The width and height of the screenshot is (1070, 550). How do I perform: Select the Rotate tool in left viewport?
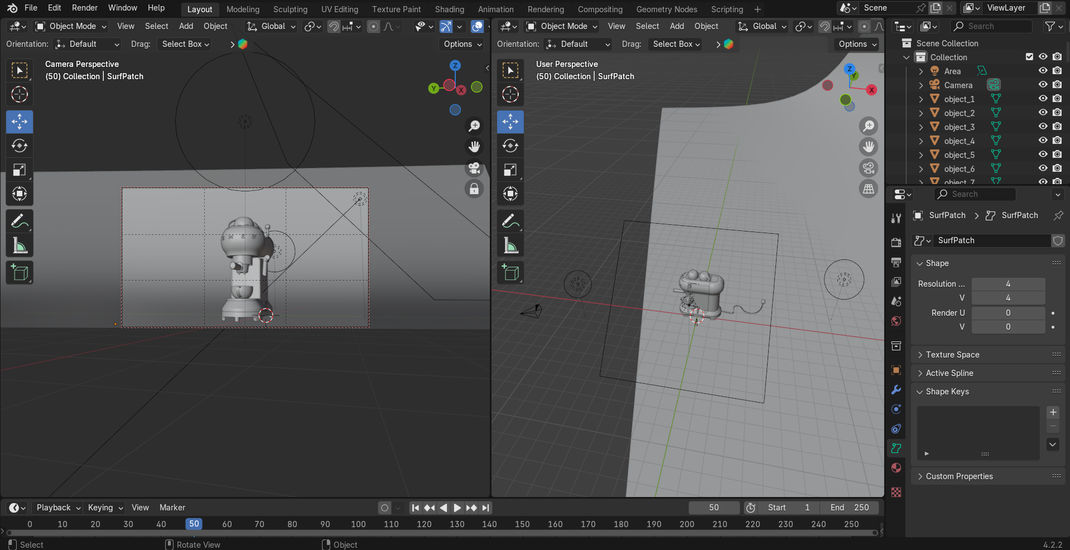[x=19, y=145]
